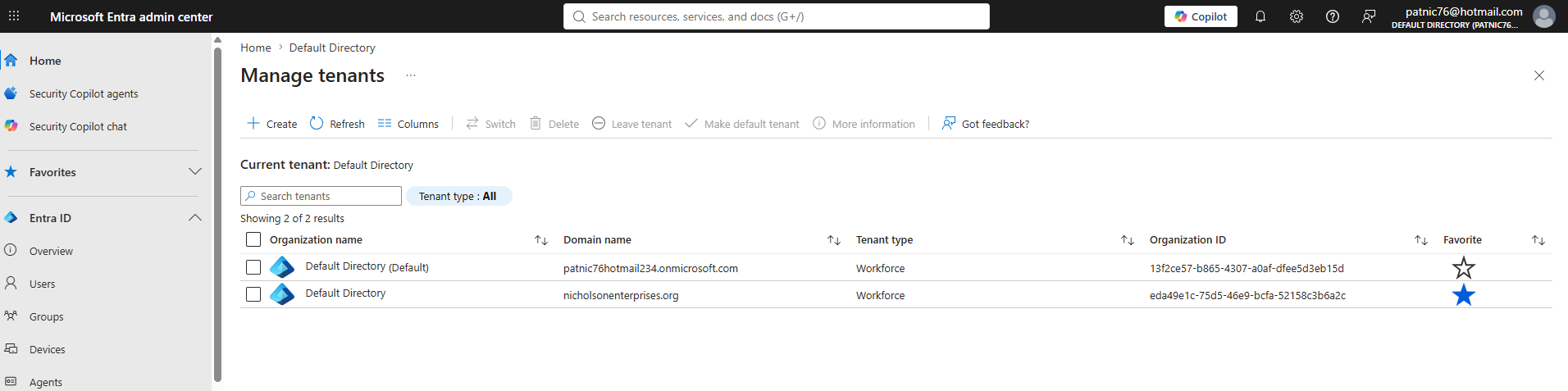Click the Default Directory breadcrumb
1568x391 pixels.
tap(332, 48)
